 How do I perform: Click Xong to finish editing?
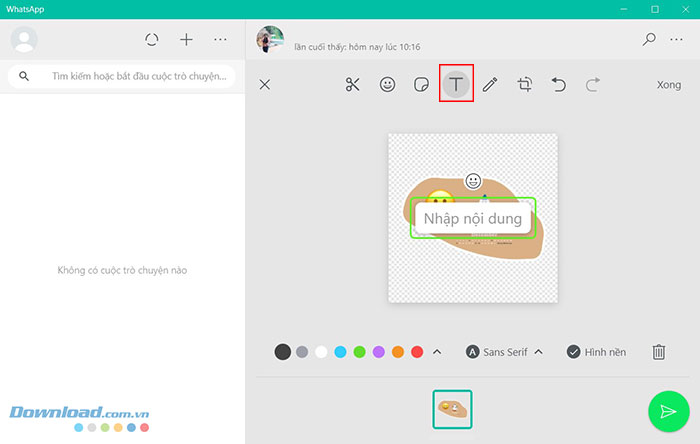click(669, 85)
